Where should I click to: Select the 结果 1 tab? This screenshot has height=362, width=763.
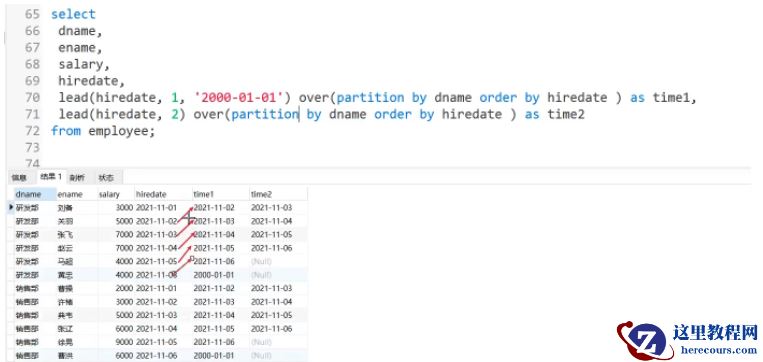(51, 177)
